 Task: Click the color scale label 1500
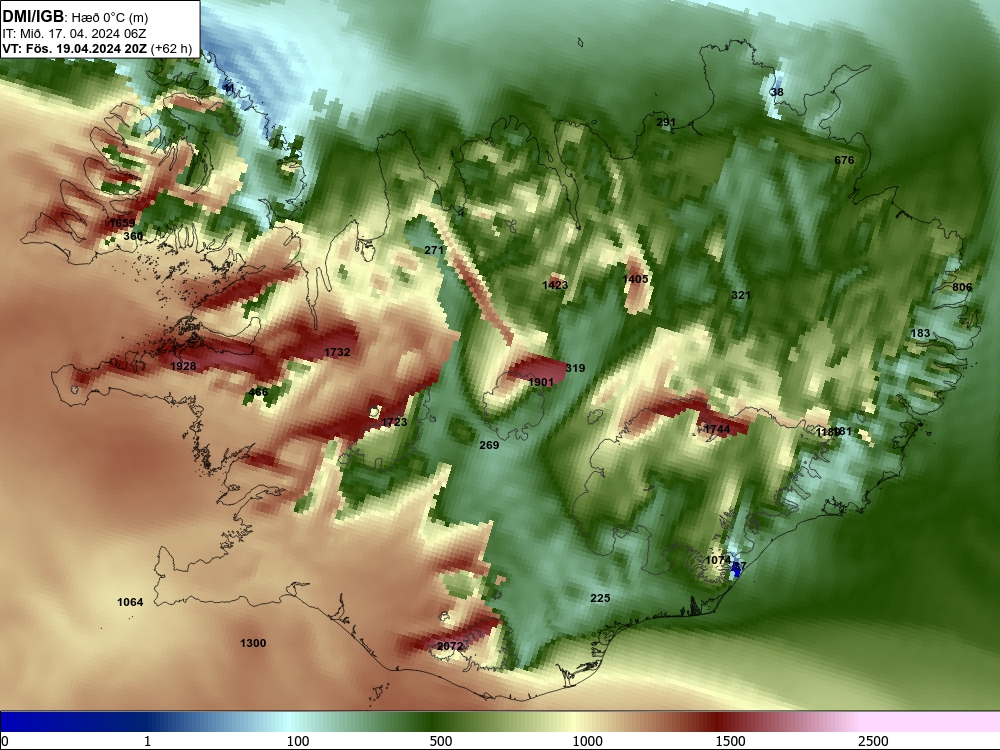coord(730,741)
